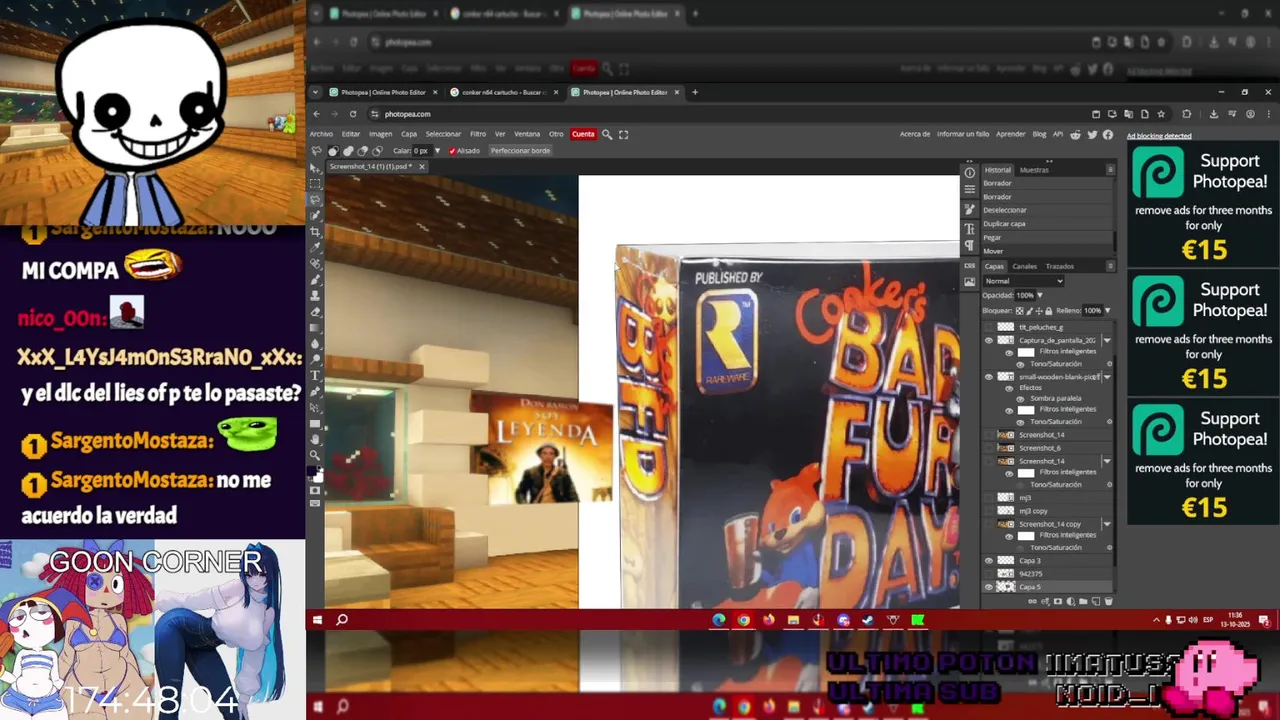The height and width of the screenshot is (720, 1280).
Task: Collapse Screenshot_14 copy layer filters arrow
Action: click(x=1107, y=523)
